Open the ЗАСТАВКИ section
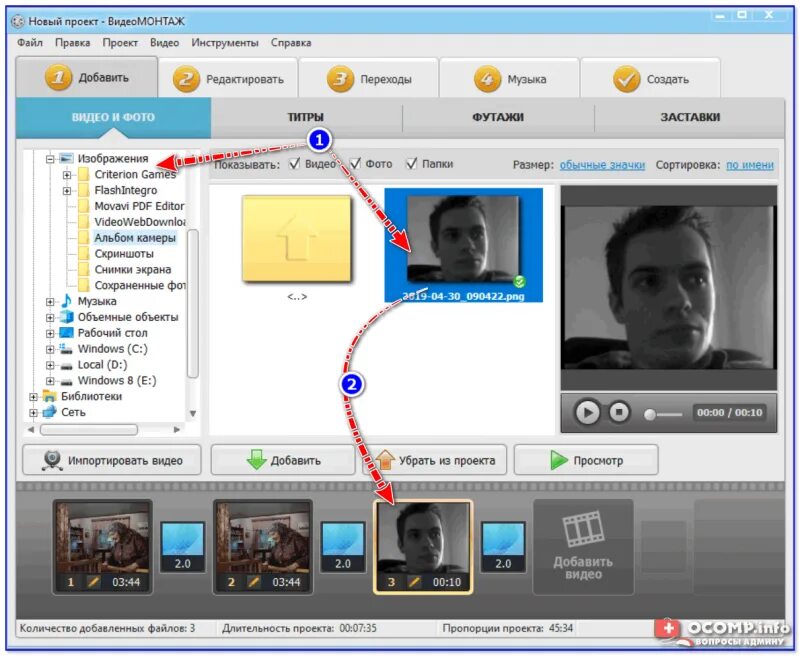The width and height of the screenshot is (800, 656). [690, 117]
